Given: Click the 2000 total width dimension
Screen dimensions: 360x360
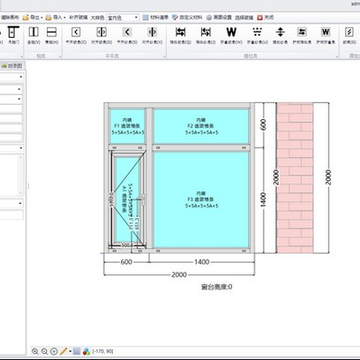Looking at the screenshot, I should click(179, 275).
